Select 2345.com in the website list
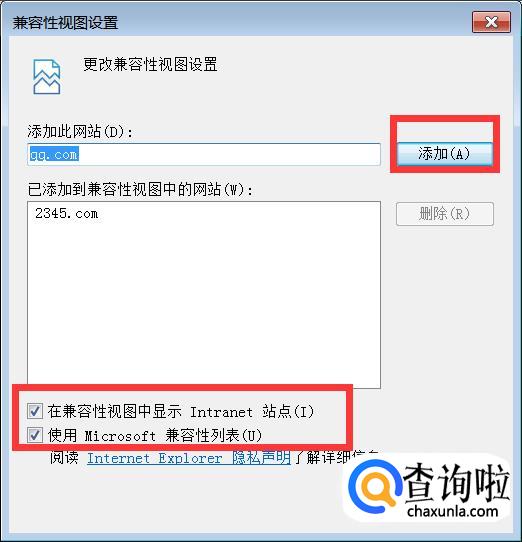Image resolution: width=522 pixels, height=542 pixels. (66, 214)
